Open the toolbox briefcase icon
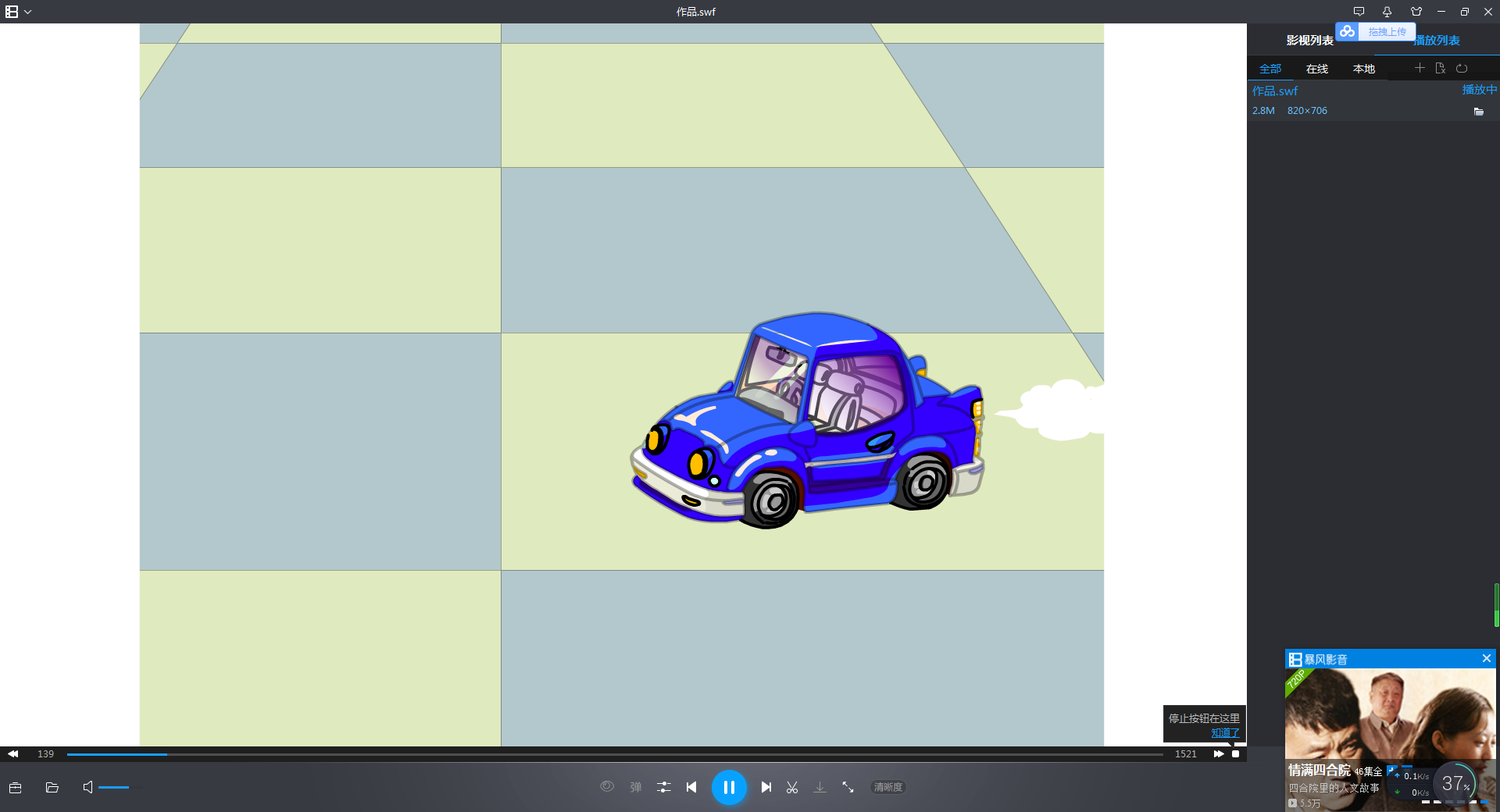The width and height of the screenshot is (1500, 812). tap(15, 787)
